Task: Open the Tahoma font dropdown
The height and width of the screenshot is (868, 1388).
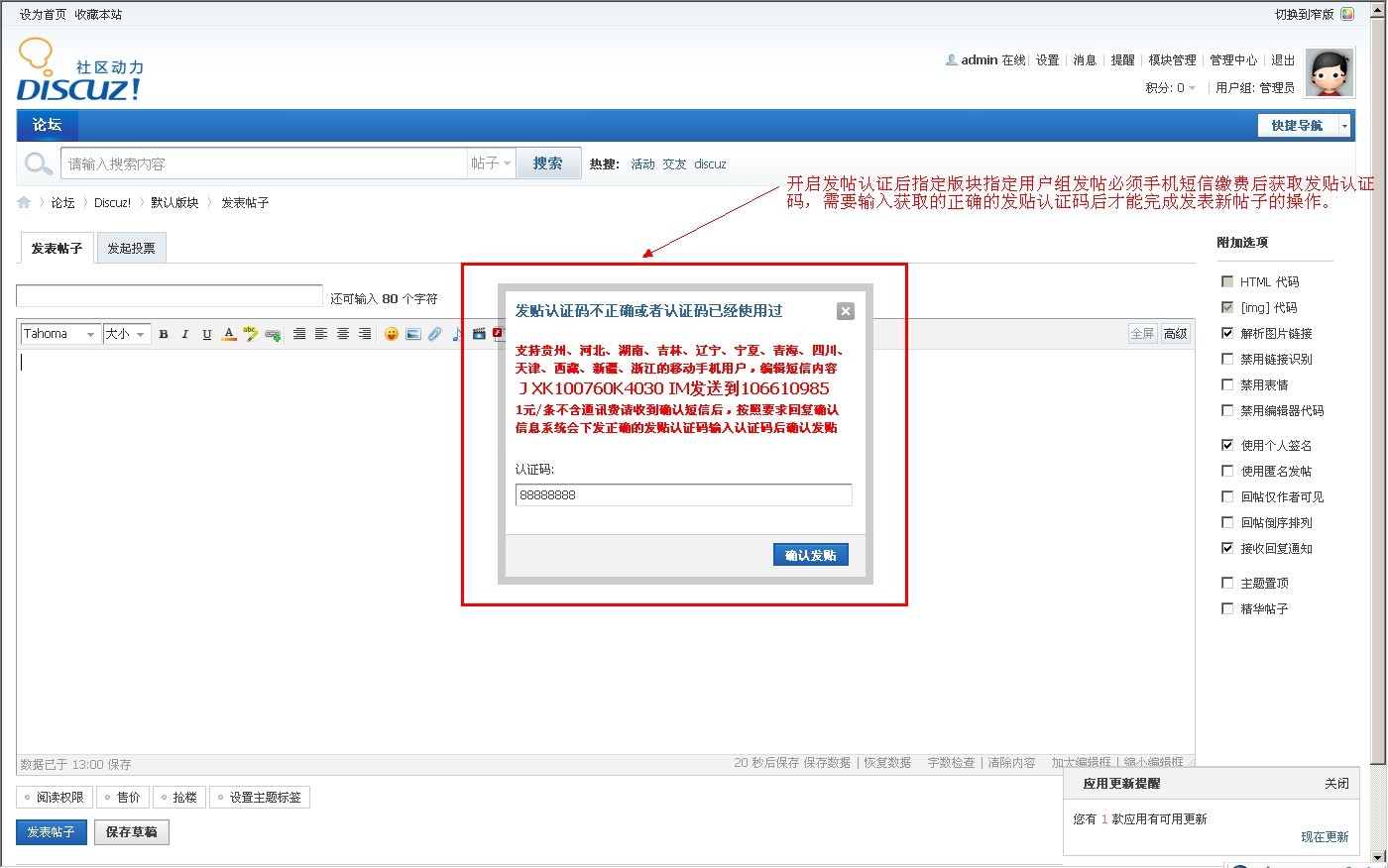Action: pos(60,334)
